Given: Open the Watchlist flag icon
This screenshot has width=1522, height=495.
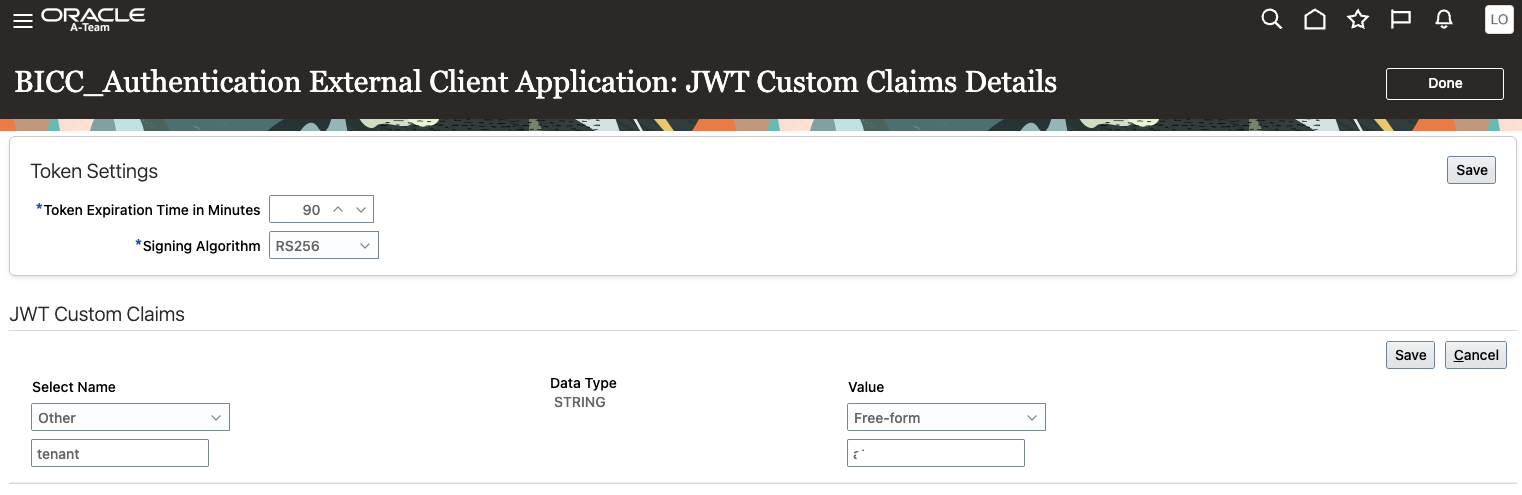Looking at the screenshot, I should click(1400, 19).
